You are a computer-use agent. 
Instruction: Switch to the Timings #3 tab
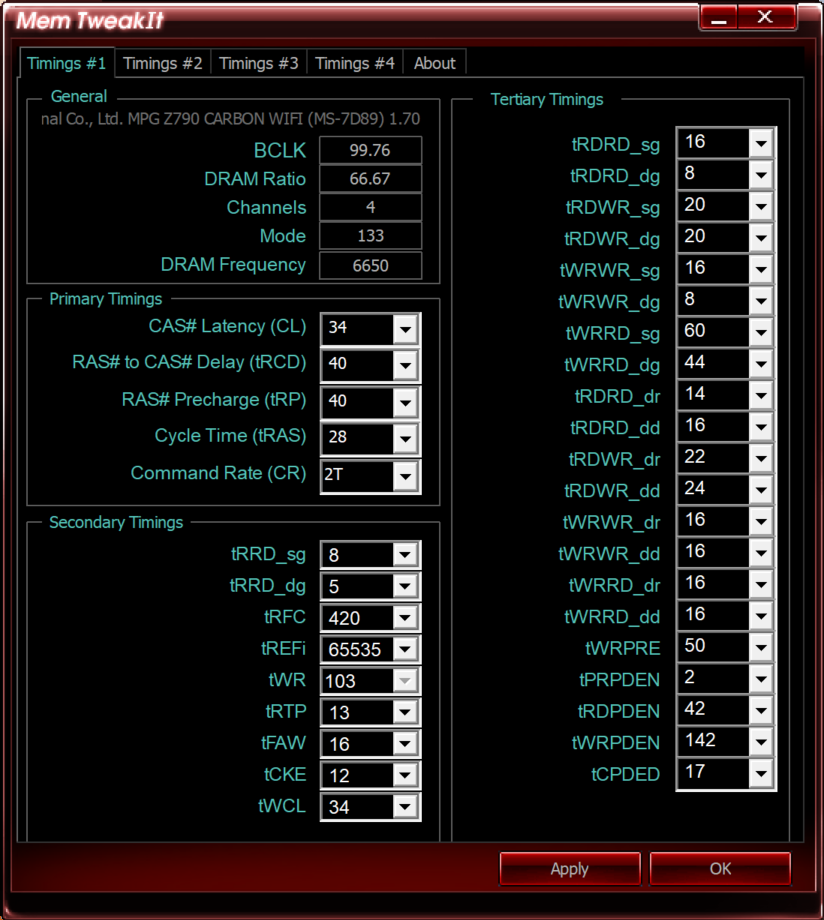259,63
